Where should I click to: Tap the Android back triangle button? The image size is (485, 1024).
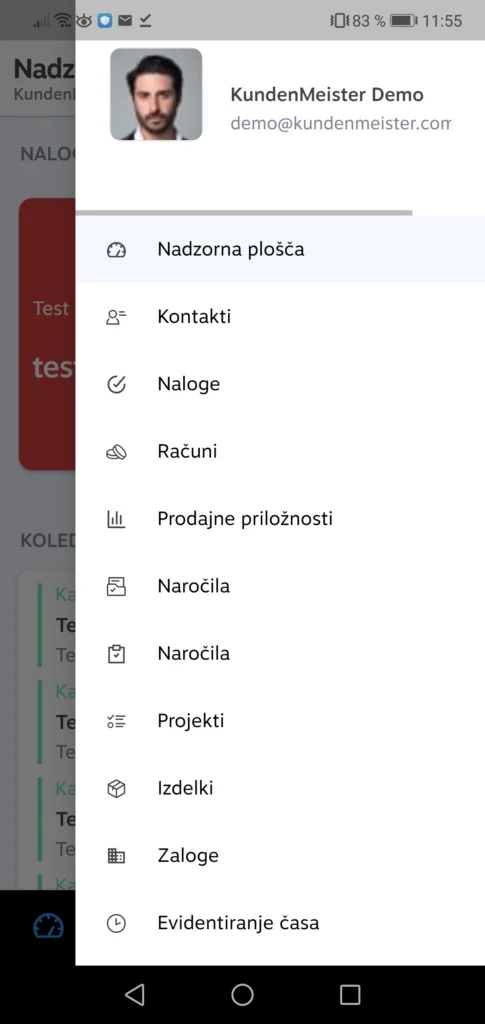click(x=134, y=994)
